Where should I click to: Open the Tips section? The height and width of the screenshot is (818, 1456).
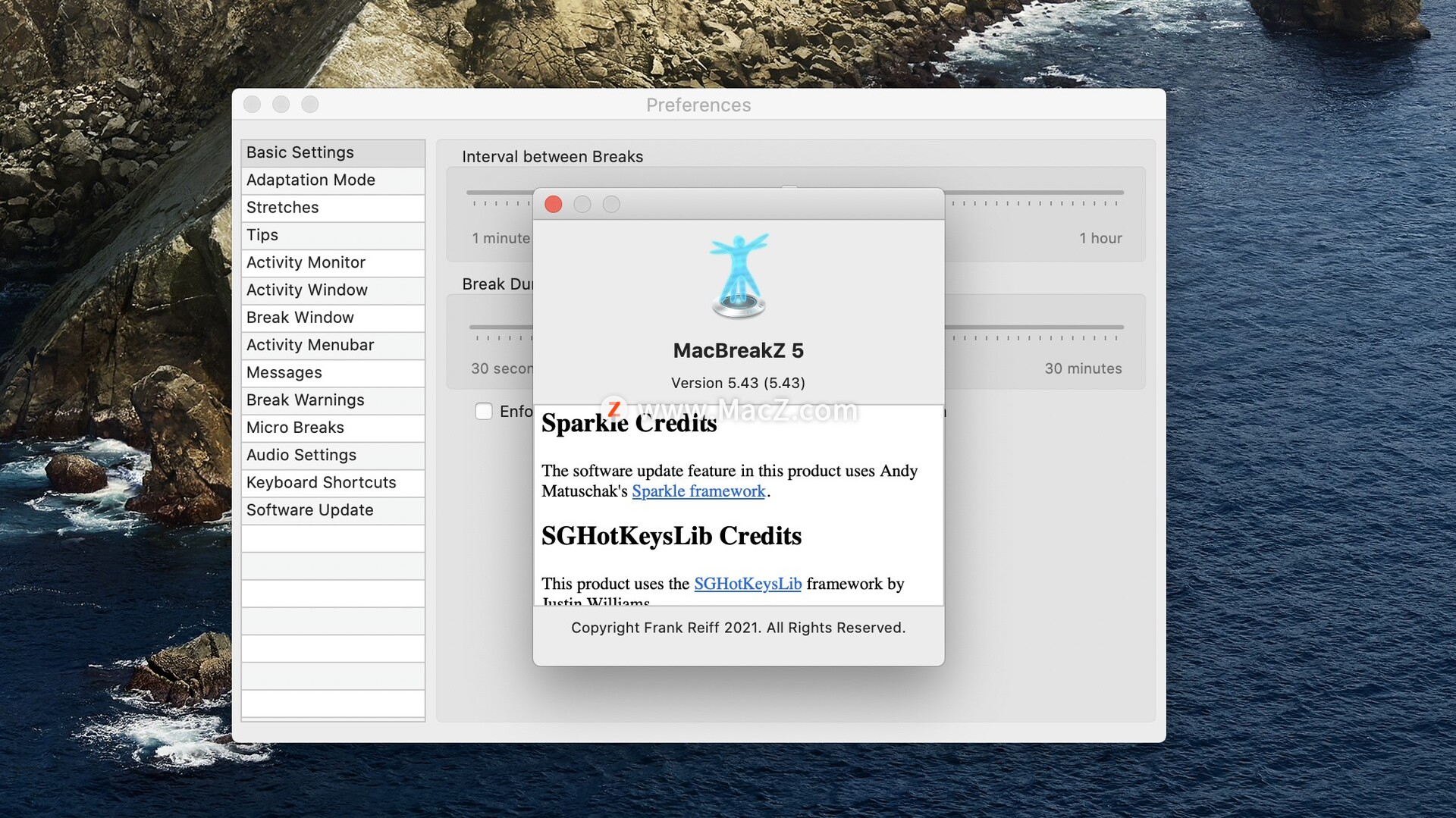[333, 235]
